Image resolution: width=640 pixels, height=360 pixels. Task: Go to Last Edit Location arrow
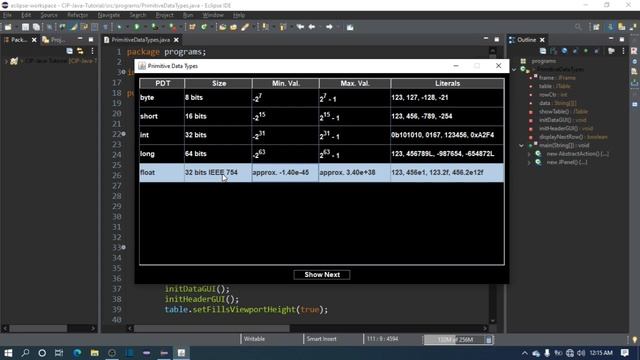click(x=300, y=27)
